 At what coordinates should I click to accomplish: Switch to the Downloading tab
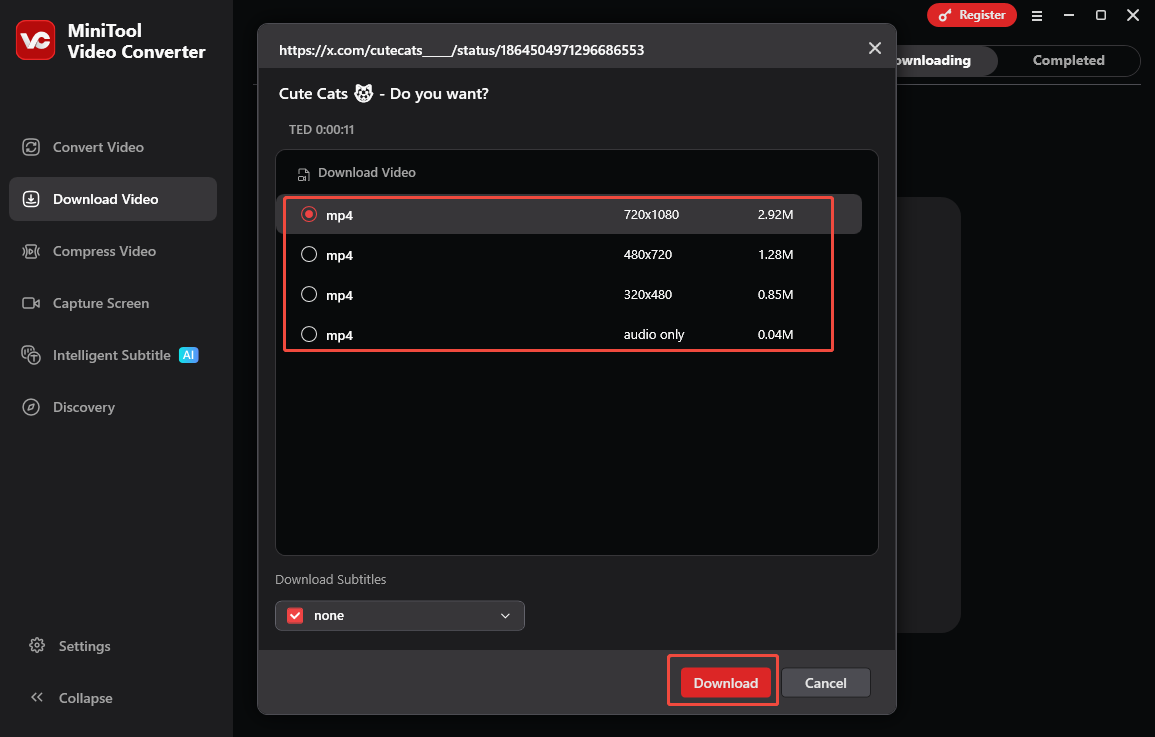(937, 60)
